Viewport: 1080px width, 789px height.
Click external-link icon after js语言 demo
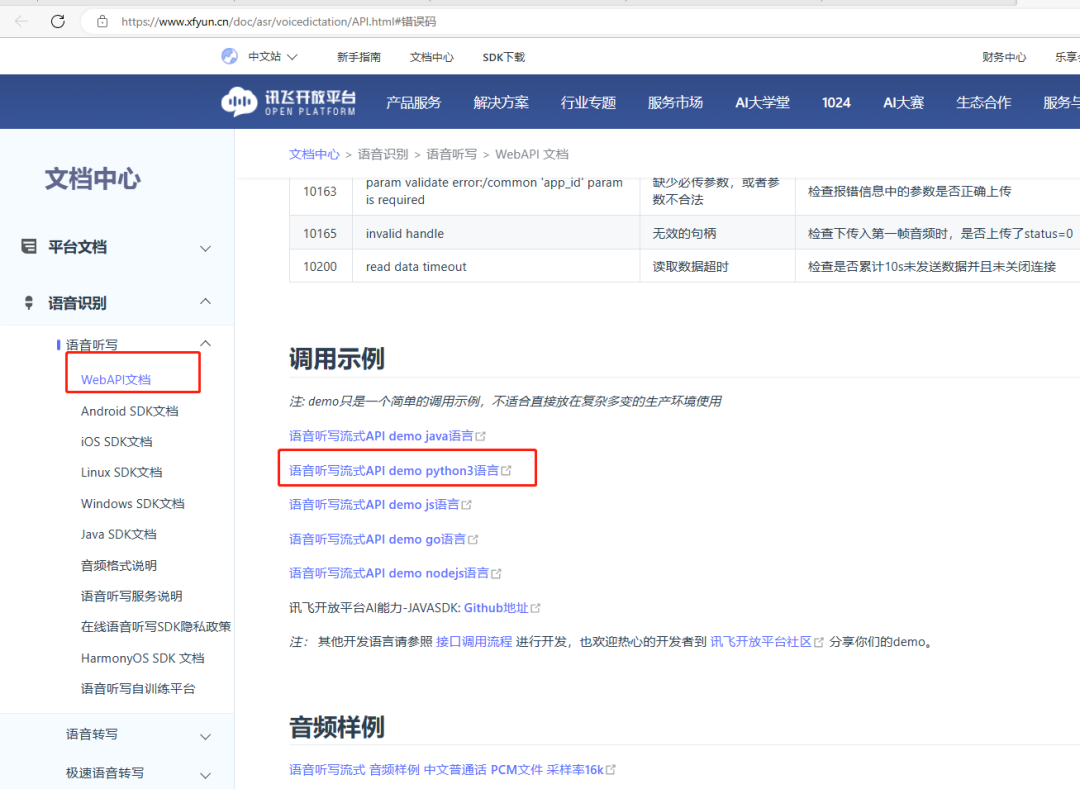(466, 505)
